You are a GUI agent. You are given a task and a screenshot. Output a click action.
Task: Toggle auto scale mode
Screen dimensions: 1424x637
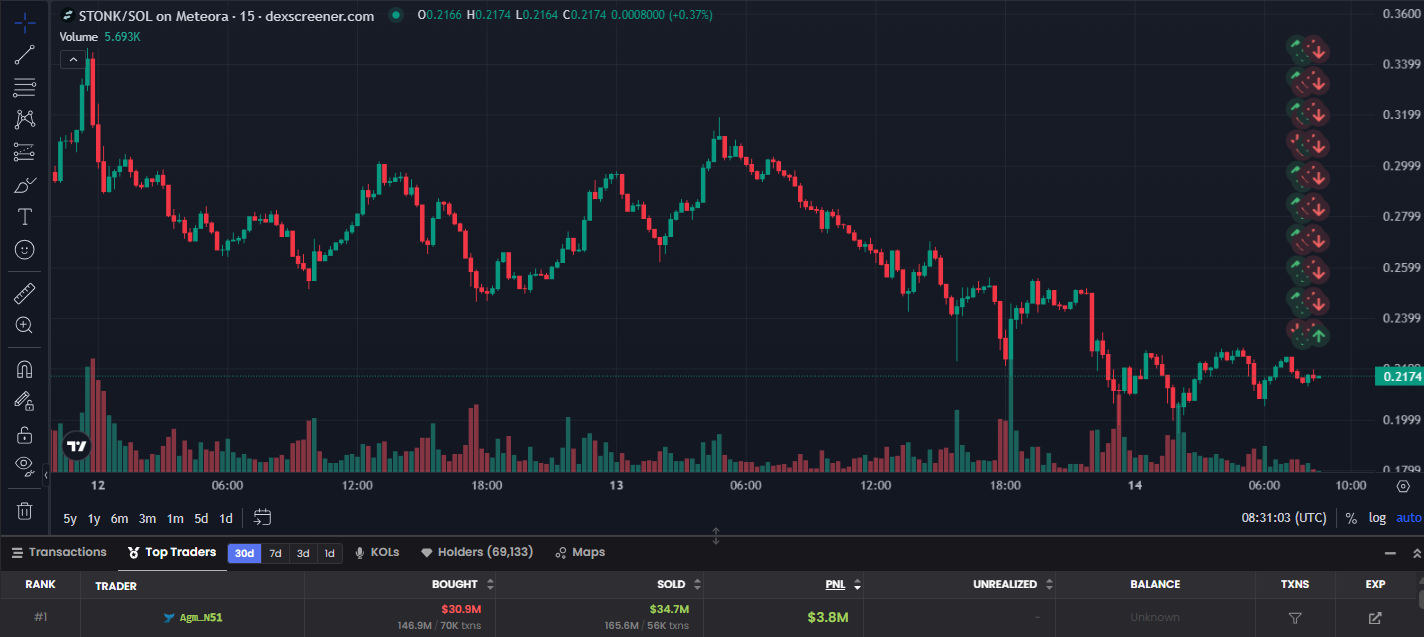click(1408, 518)
